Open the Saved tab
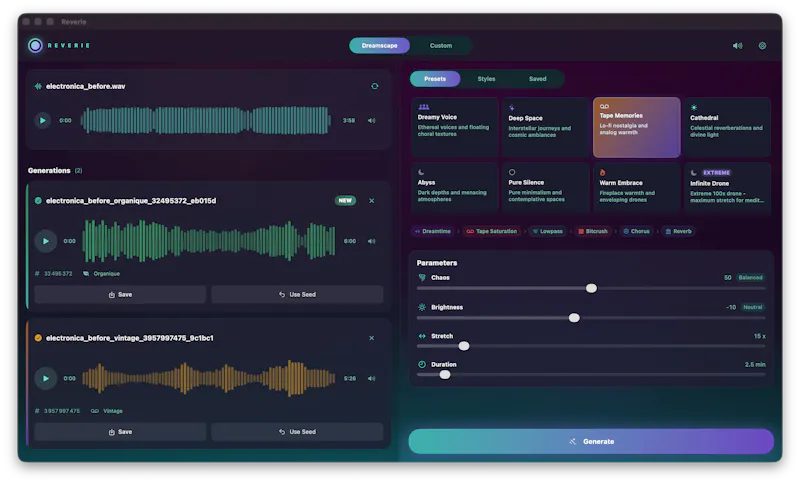The width and height of the screenshot is (800, 484). point(537,79)
